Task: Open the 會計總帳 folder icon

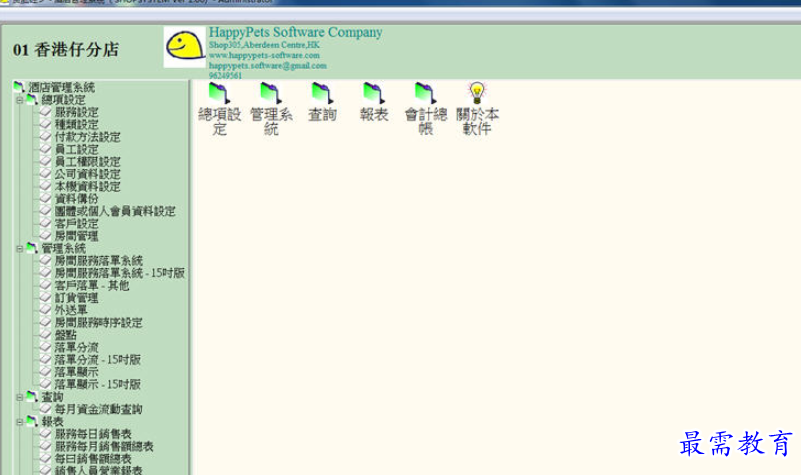Action: pyautogui.click(x=425, y=93)
